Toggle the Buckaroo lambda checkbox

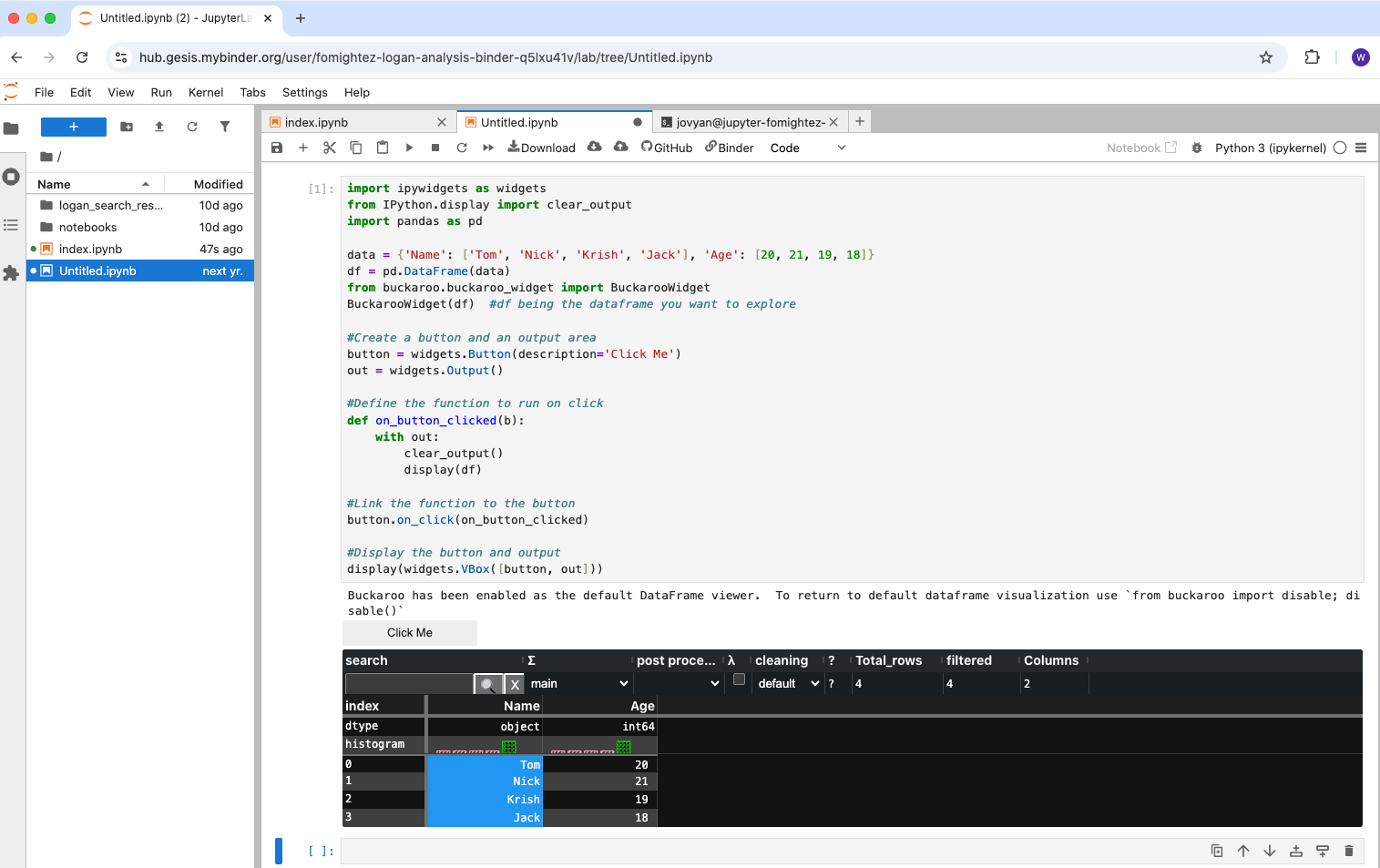[x=739, y=679]
